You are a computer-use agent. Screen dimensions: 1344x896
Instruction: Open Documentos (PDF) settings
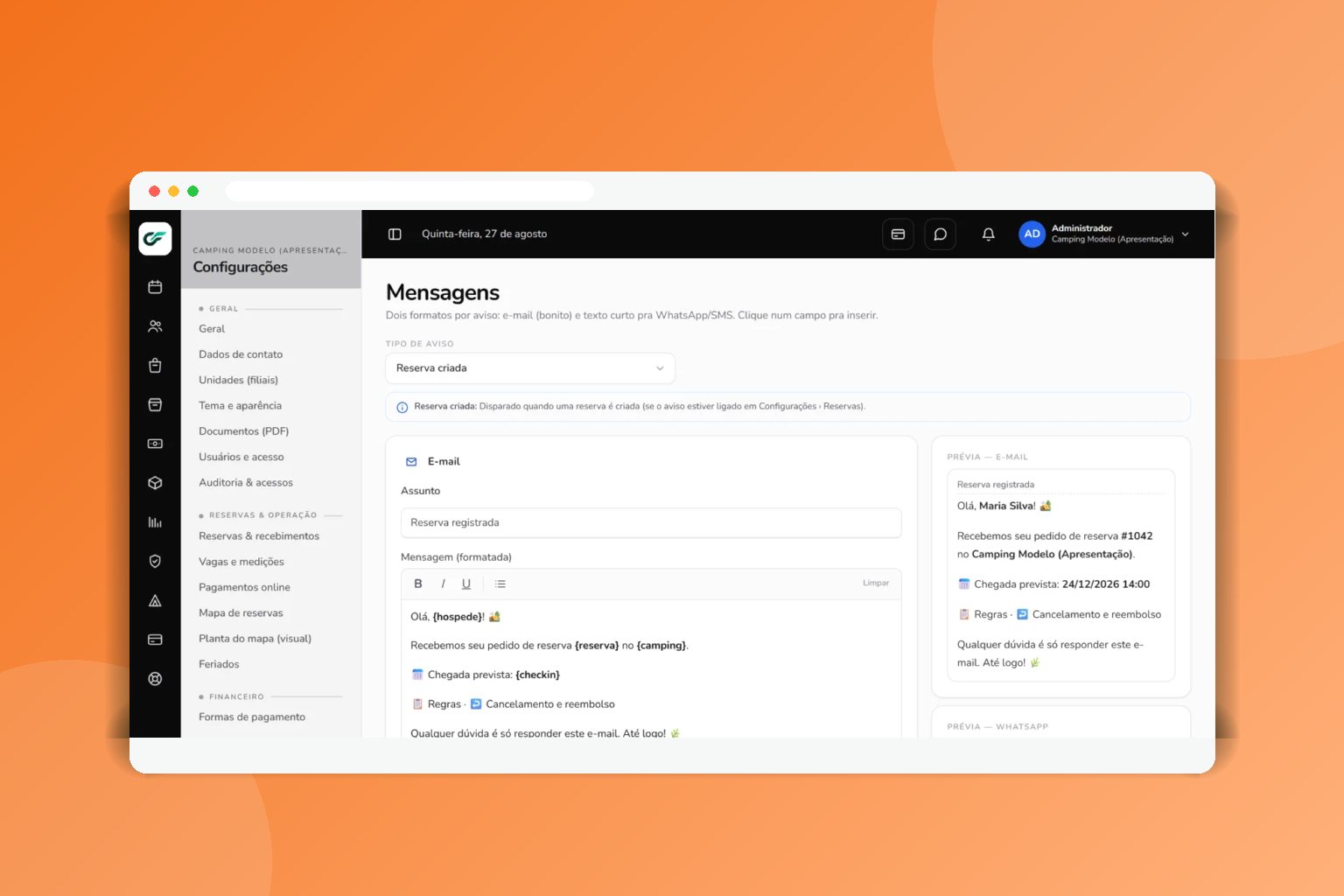point(244,431)
